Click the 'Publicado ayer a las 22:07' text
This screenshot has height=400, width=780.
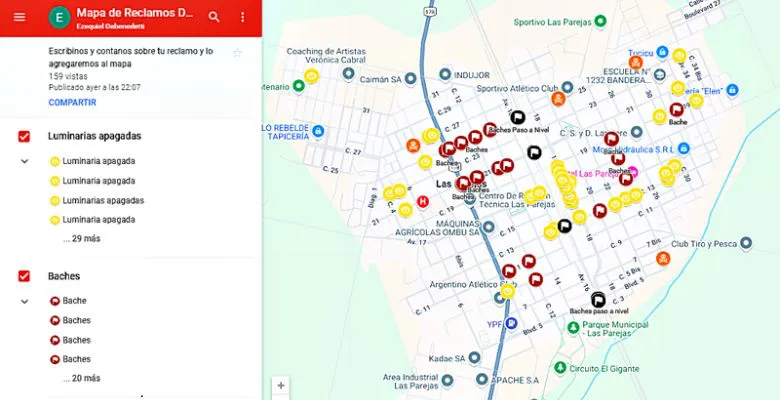click(95, 87)
